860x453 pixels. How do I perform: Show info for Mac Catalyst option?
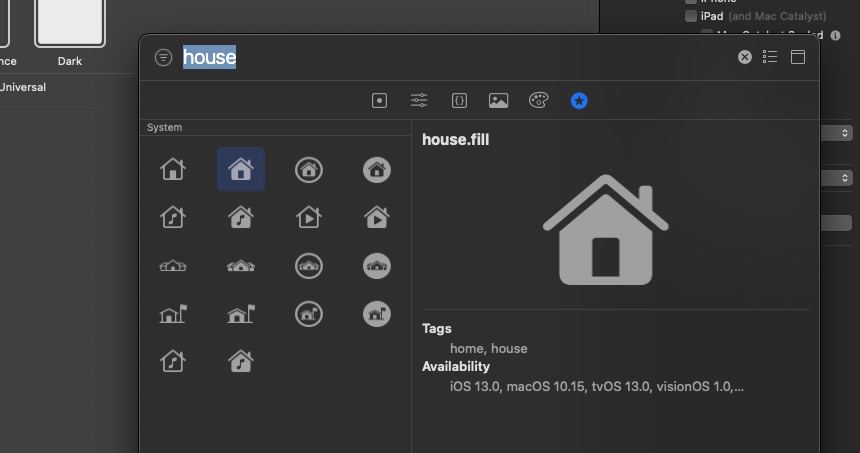tap(835, 36)
